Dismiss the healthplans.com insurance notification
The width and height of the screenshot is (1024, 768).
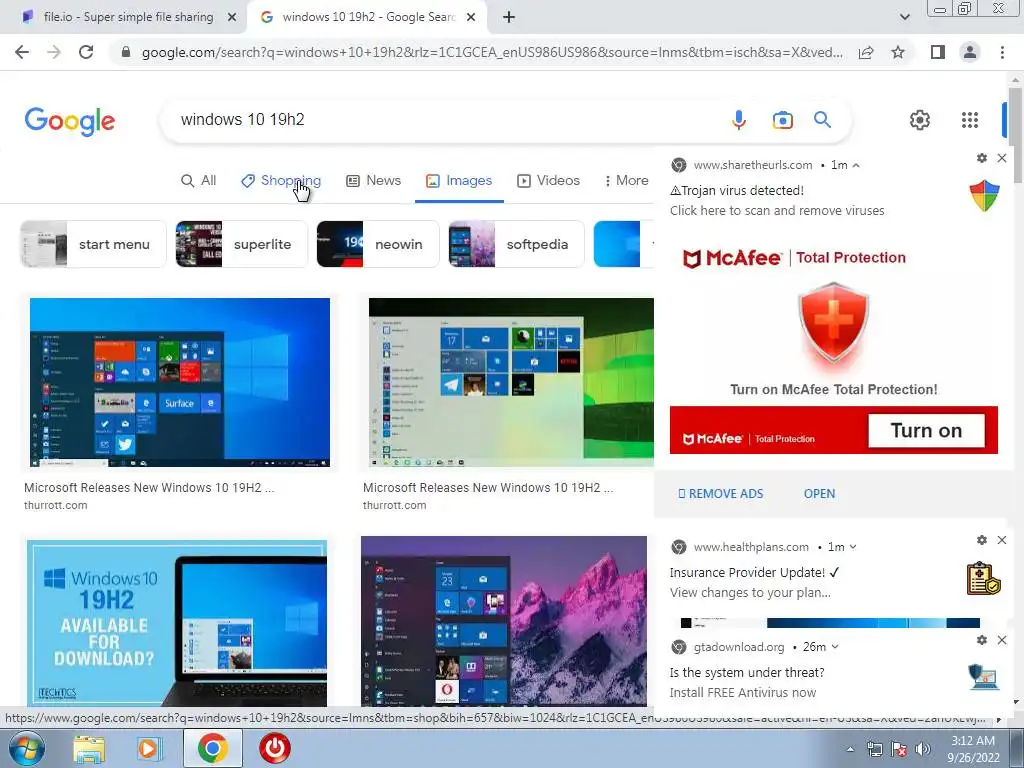pyautogui.click(x=1002, y=540)
